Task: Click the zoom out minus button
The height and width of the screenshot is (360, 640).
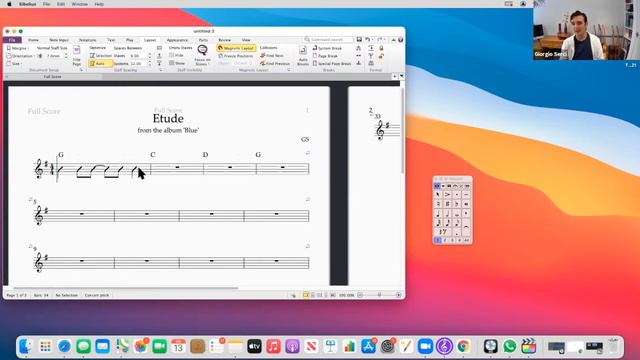Action: pyautogui.click(x=360, y=295)
